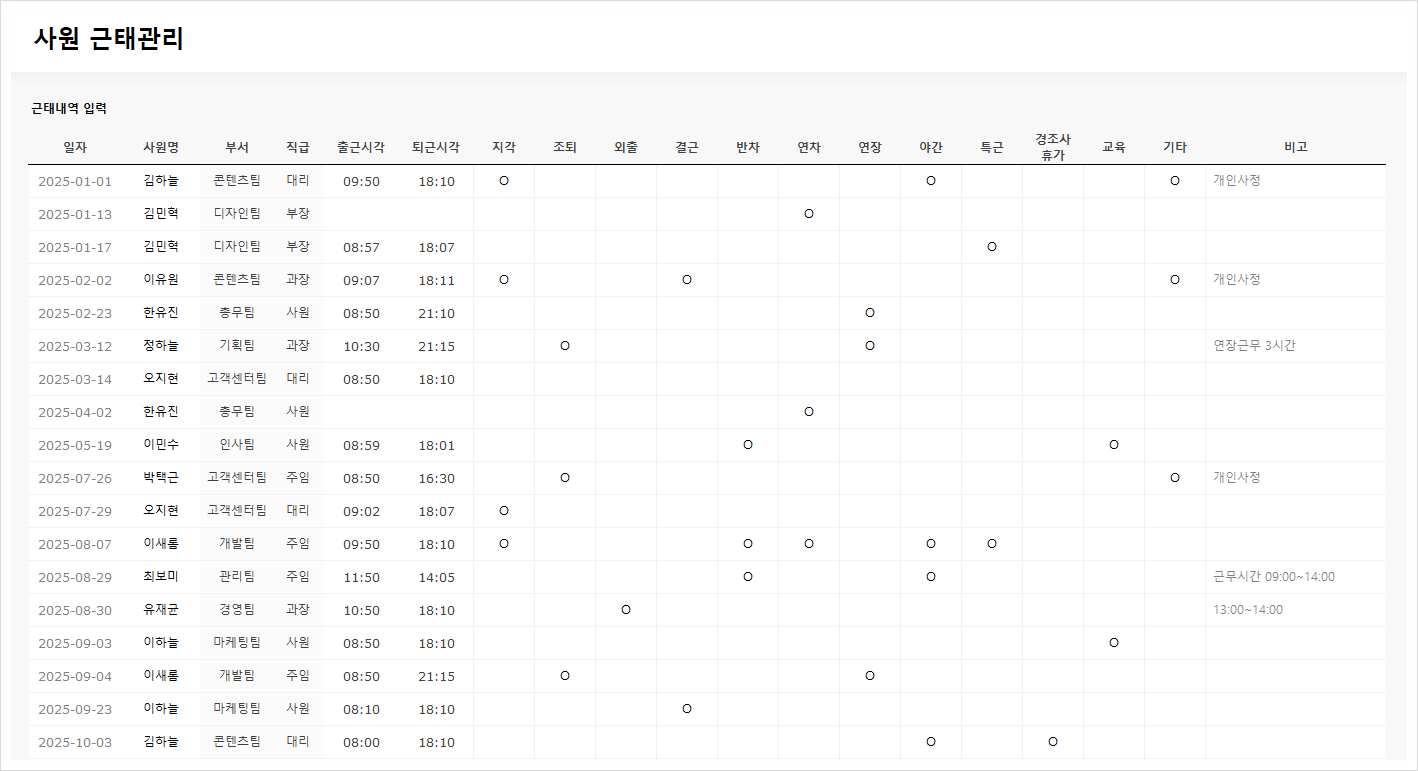Click the clock-out time 16:30
The height and width of the screenshot is (771, 1418).
tap(436, 478)
